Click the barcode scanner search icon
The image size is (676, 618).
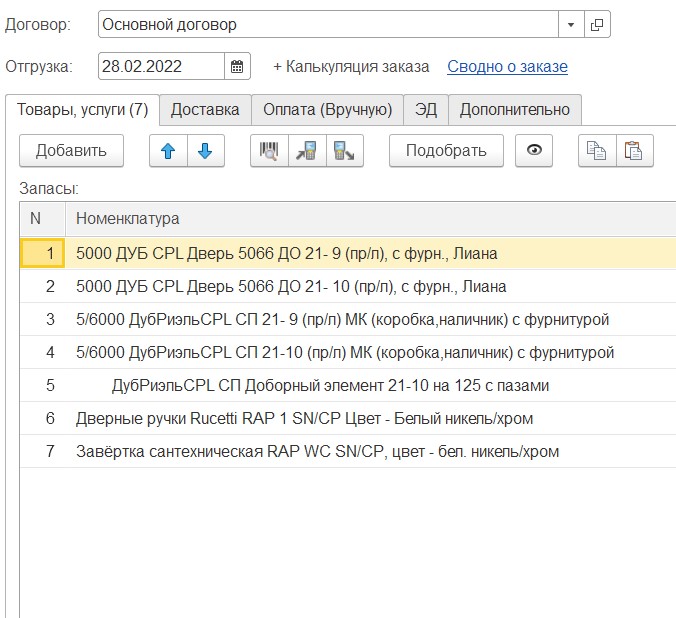point(269,151)
